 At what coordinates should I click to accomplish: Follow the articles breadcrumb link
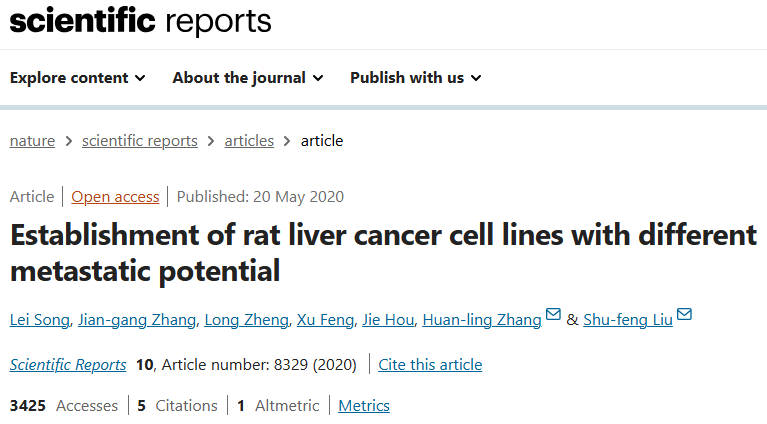pyautogui.click(x=249, y=141)
